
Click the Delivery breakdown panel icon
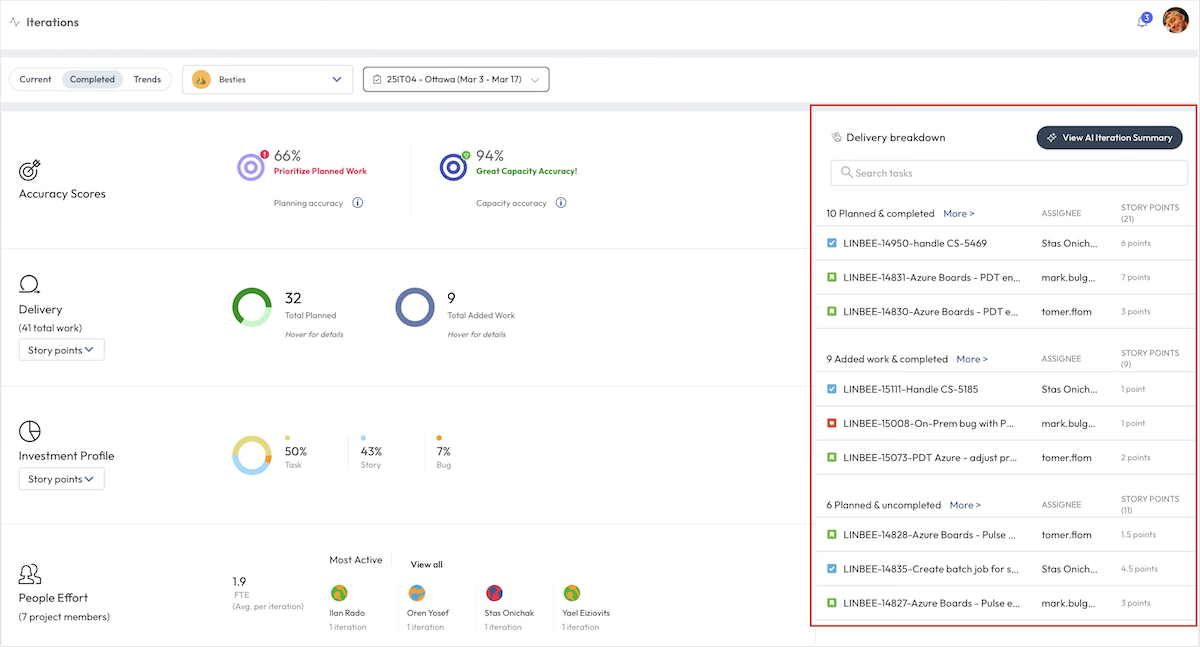pyautogui.click(x=836, y=138)
